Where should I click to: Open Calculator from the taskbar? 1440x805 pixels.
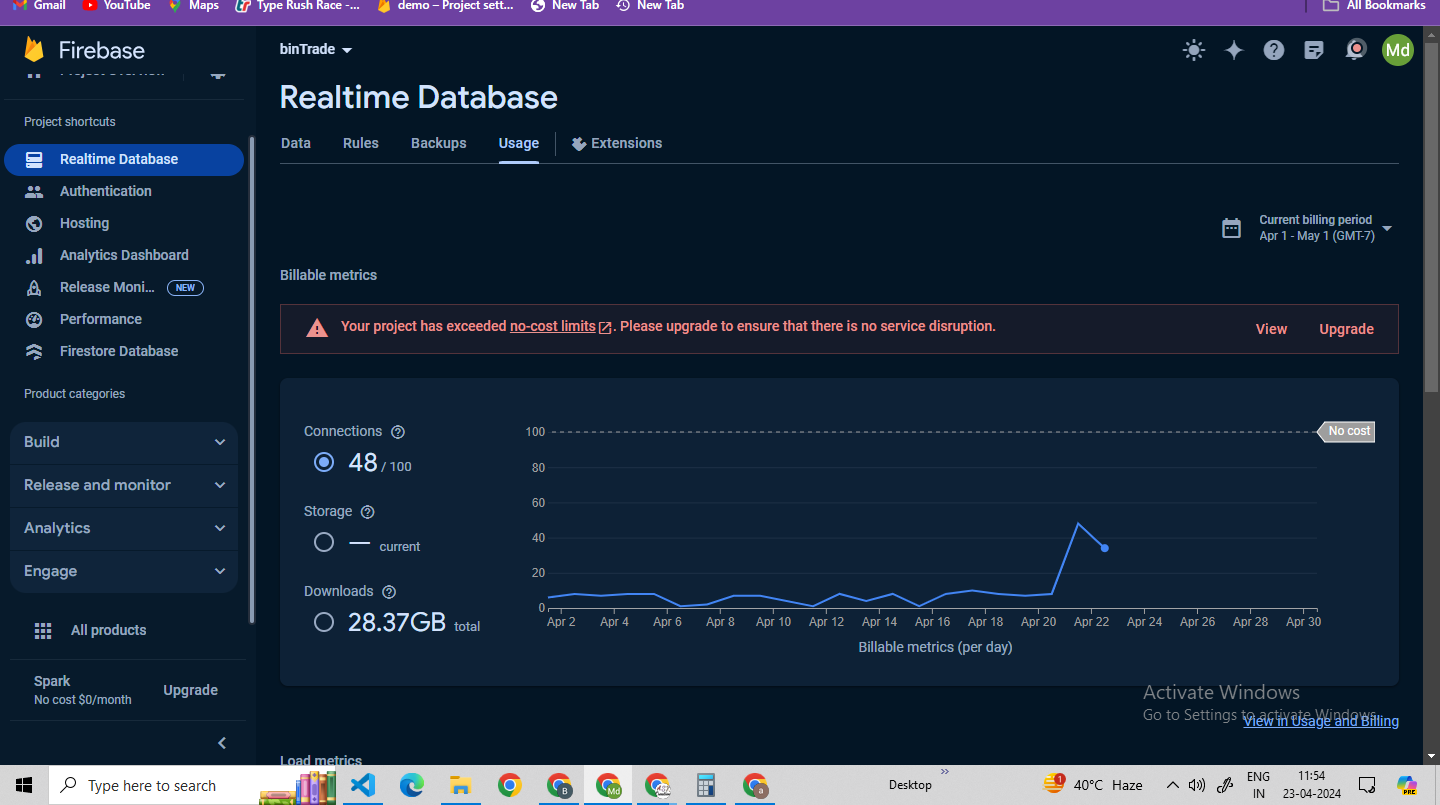click(706, 785)
